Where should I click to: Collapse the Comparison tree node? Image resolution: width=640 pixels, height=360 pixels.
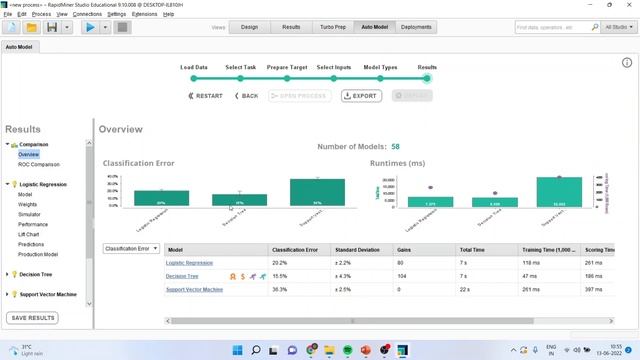[7, 144]
